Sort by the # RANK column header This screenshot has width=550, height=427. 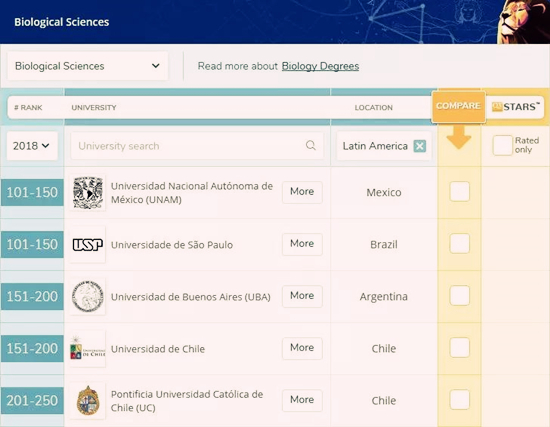pos(28,107)
